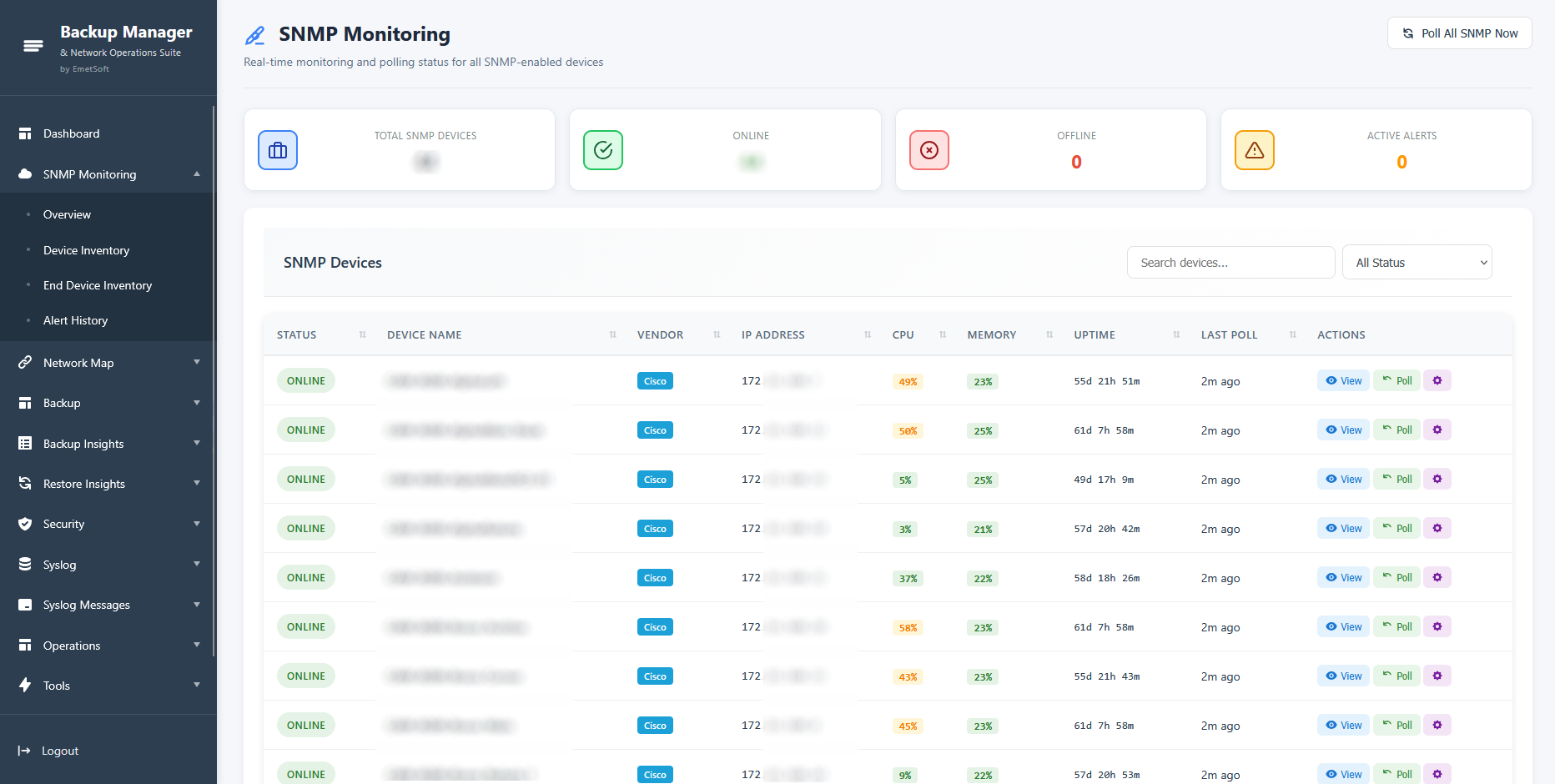Click the Tools lightning bolt icon
The image size is (1555, 784).
tap(25, 686)
